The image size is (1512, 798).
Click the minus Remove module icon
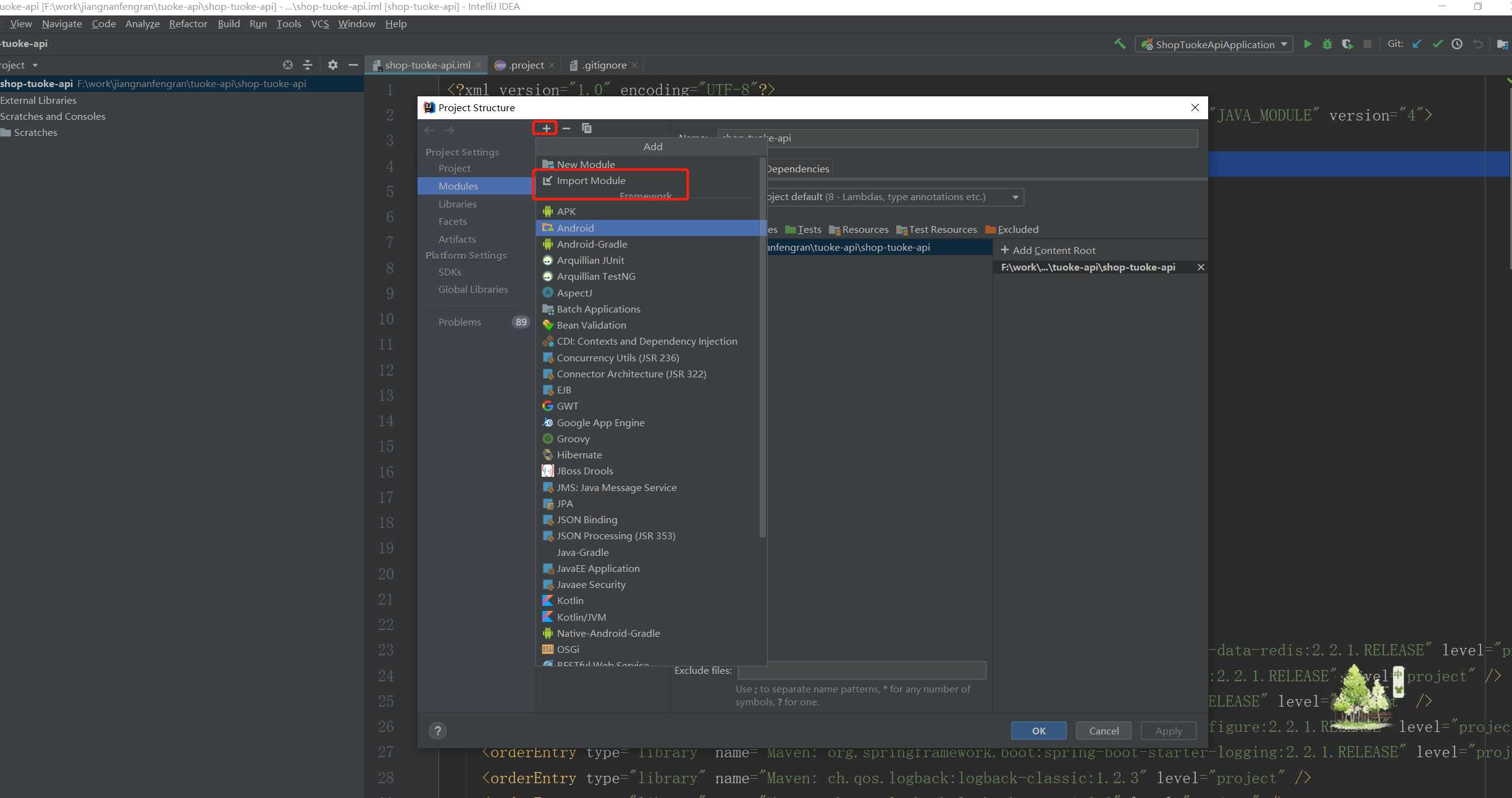point(566,128)
